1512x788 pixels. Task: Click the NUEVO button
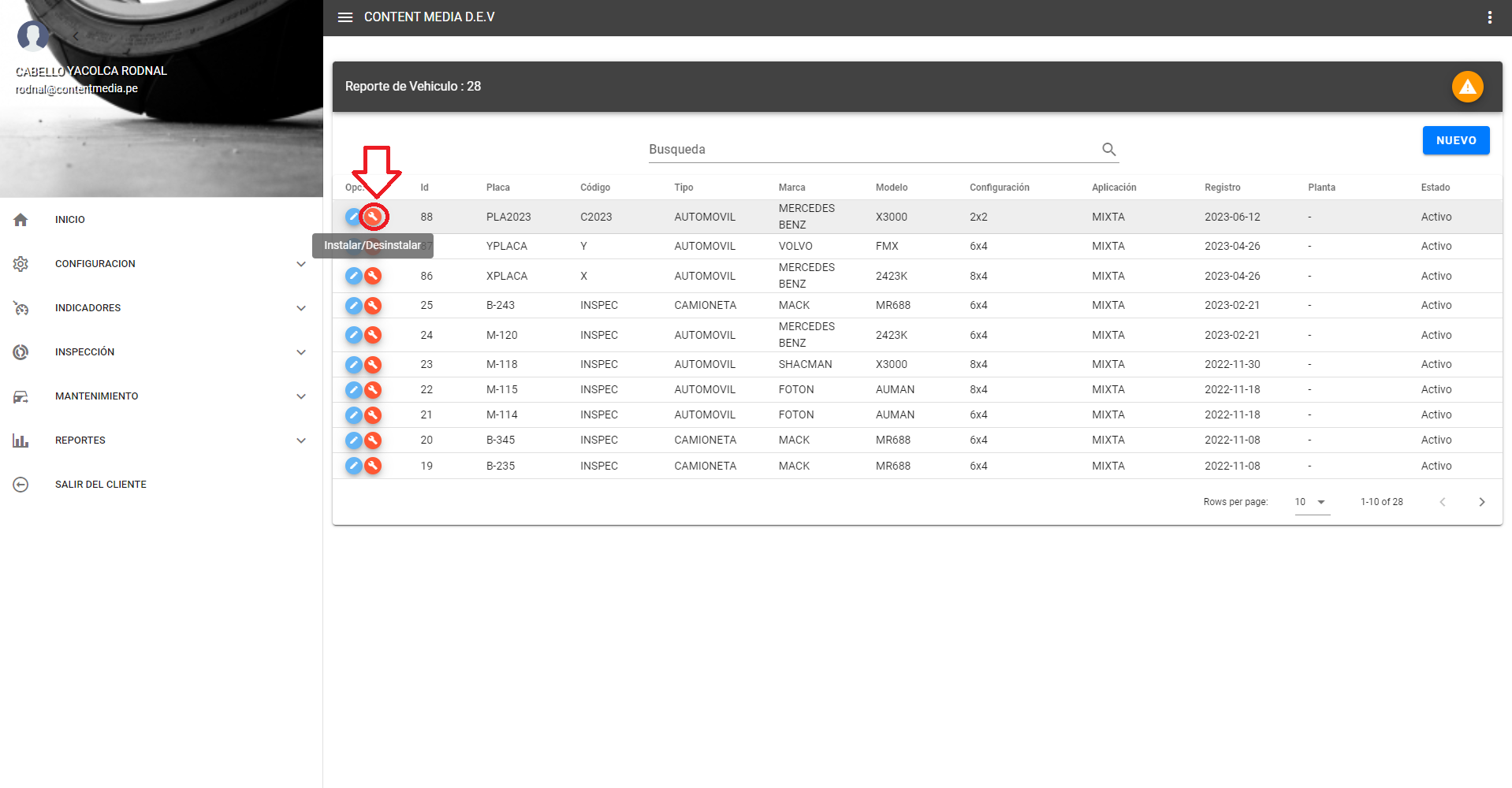click(1455, 140)
